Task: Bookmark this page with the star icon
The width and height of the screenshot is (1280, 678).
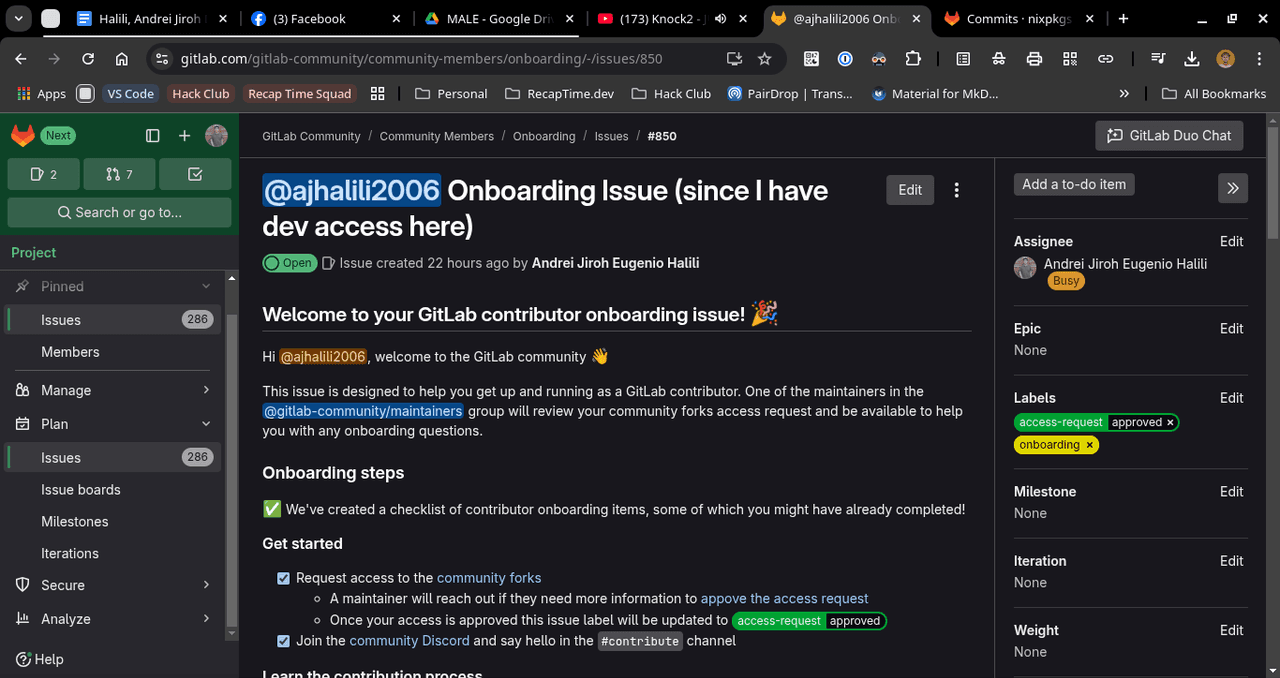Action: click(x=765, y=59)
